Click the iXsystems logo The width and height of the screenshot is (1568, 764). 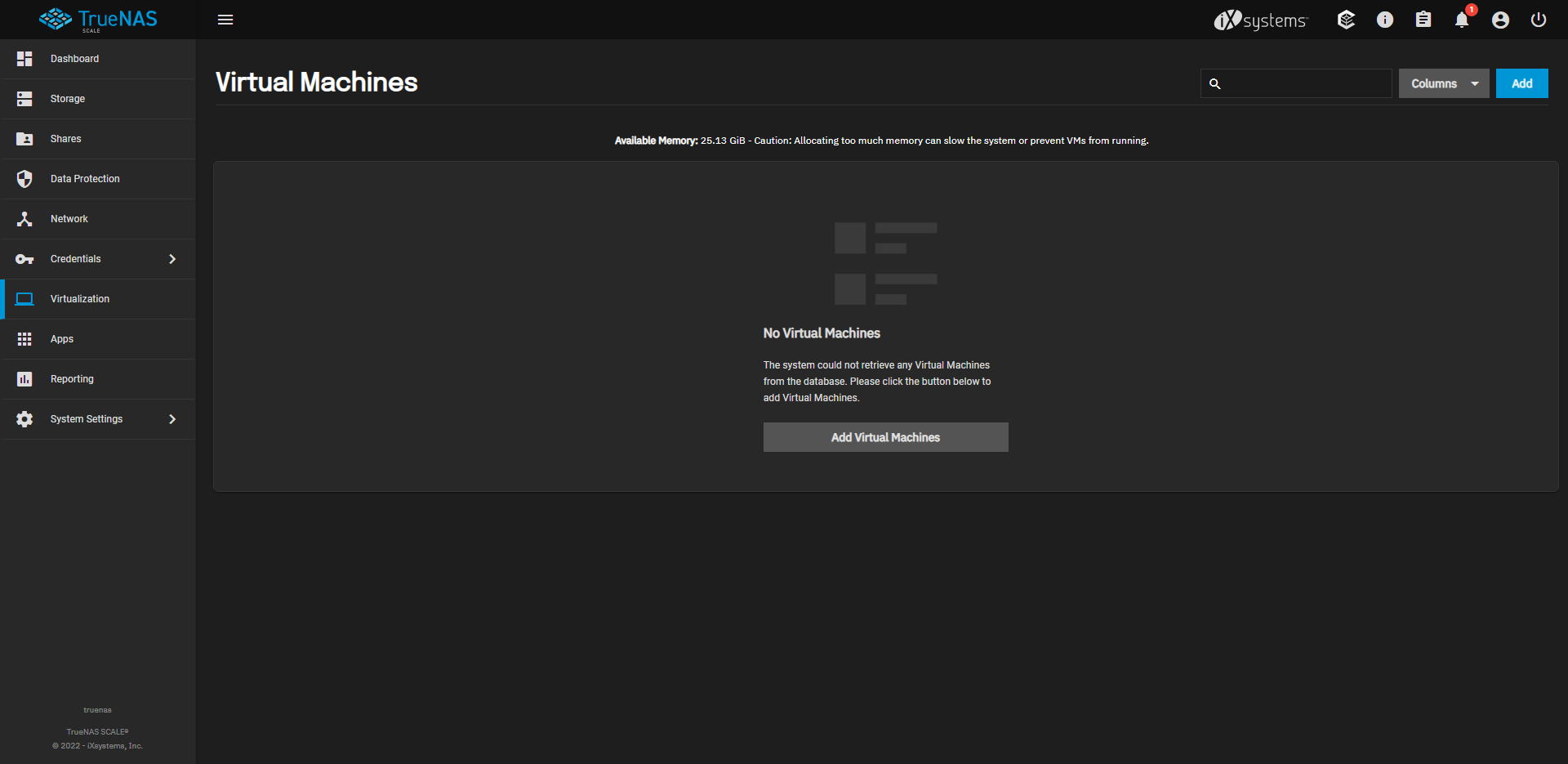[x=1260, y=20]
